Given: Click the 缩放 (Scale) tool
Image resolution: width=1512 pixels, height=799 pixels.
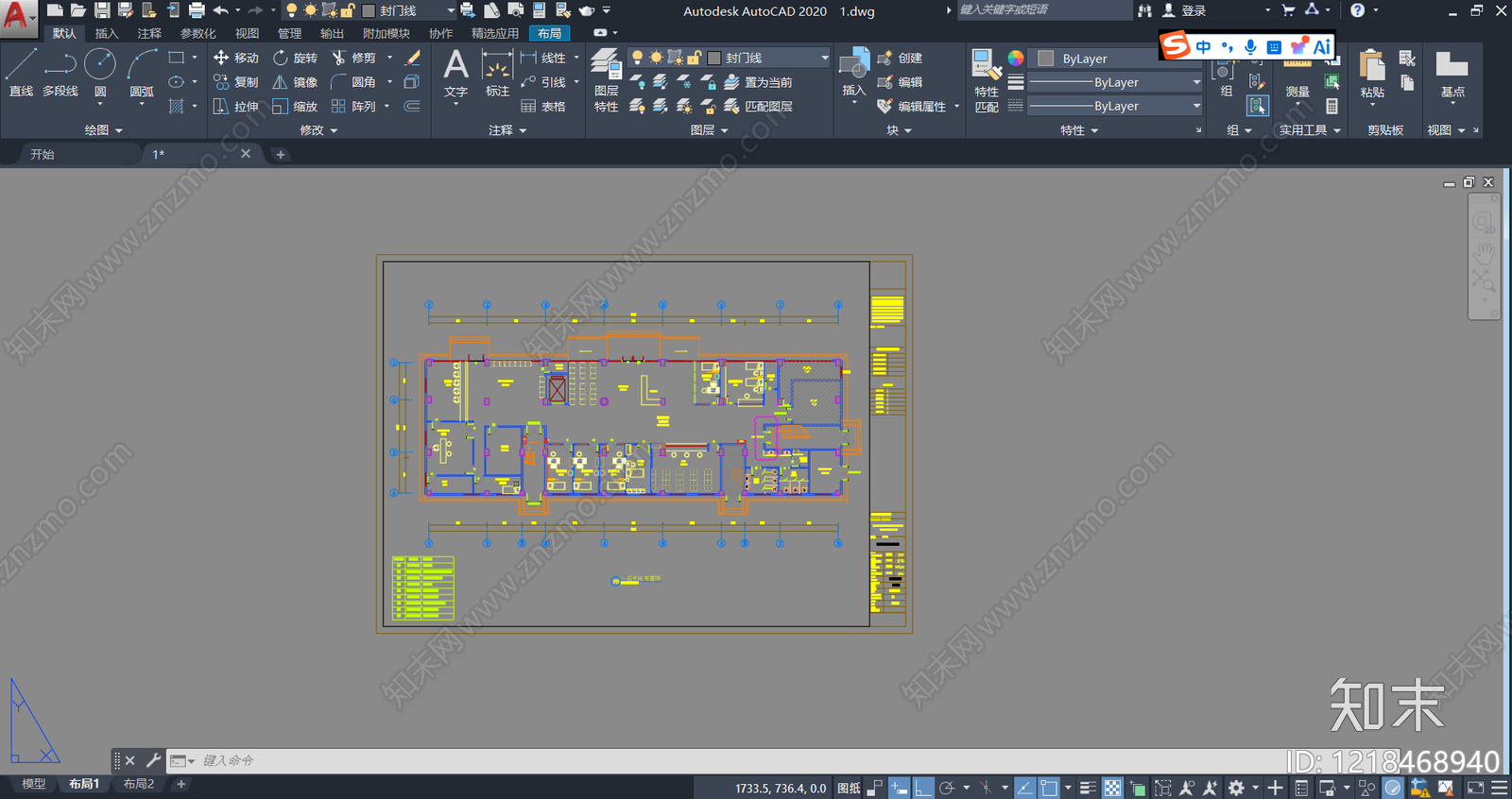Looking at the screenshot, I should [296, 107].
